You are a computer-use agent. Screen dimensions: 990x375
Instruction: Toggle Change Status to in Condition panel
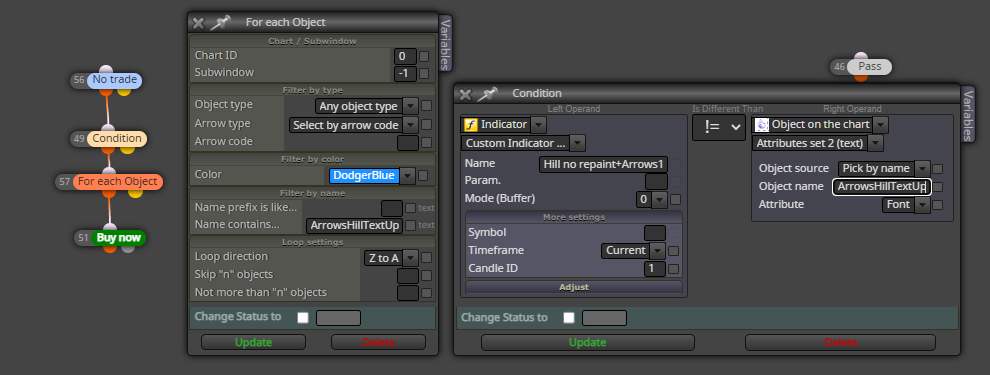pyautogui.click(x=569, y=318)
